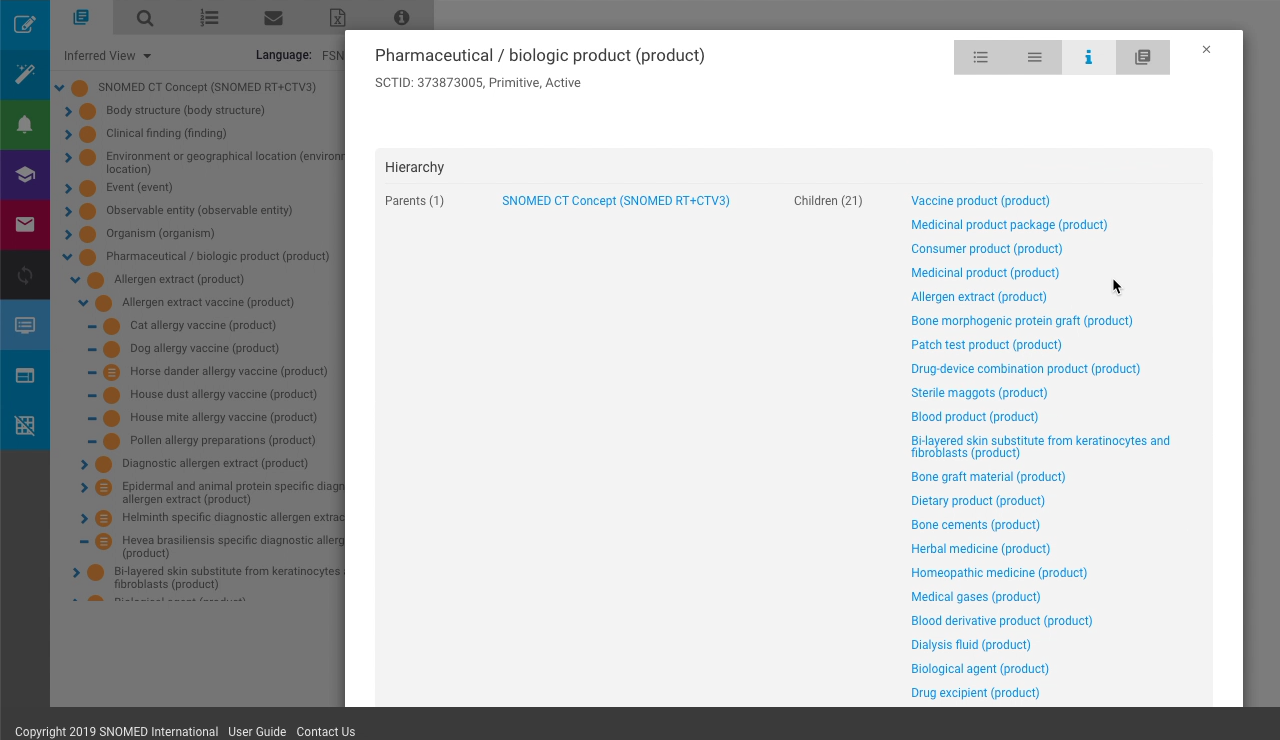
Task: Switch to the envelope tab in top bar
Action: click(x=273, y=17)
